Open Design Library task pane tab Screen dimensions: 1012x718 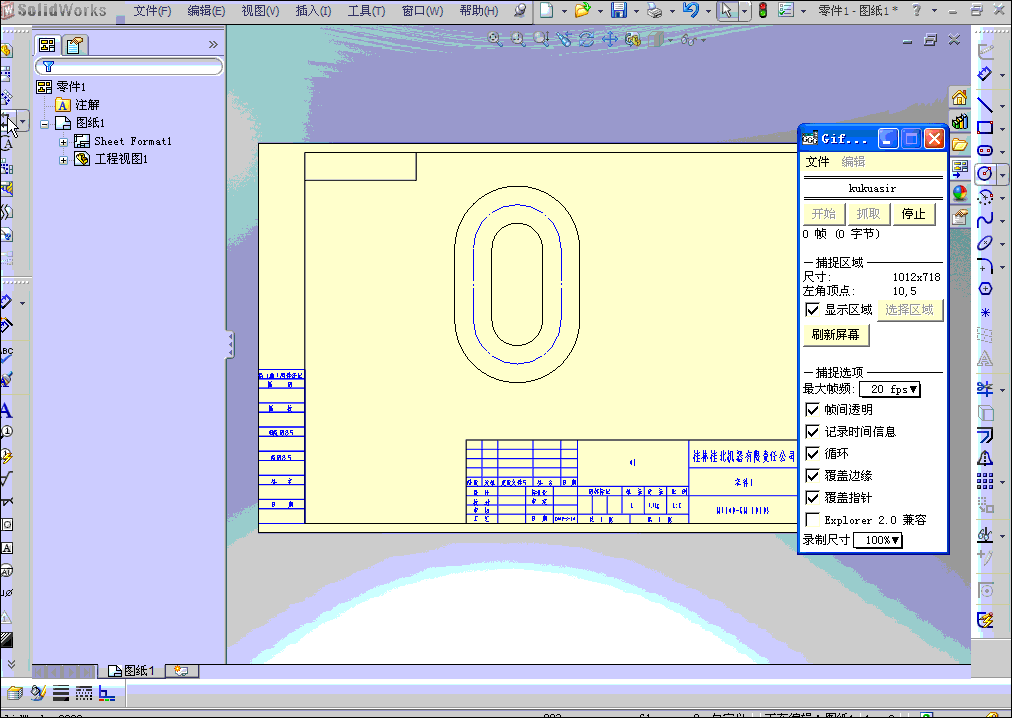960,121
